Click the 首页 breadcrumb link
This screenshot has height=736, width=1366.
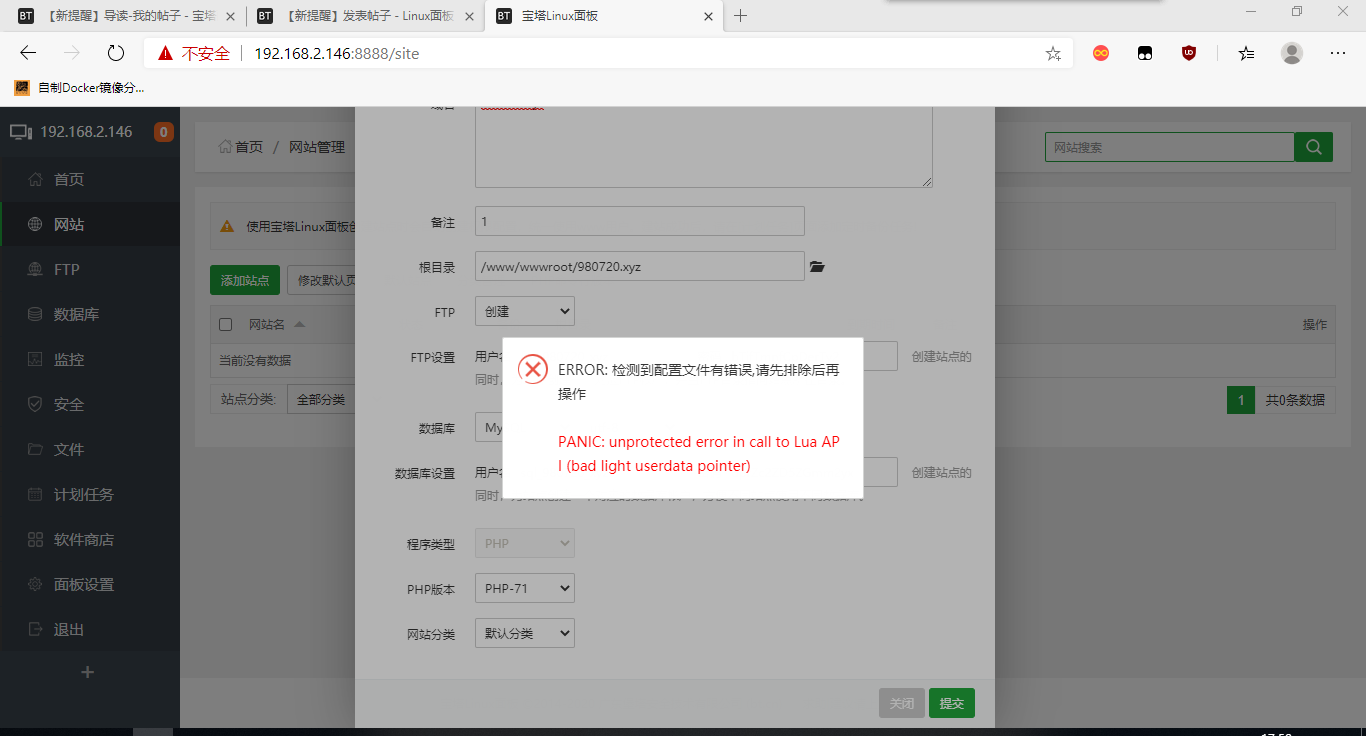(241, 147)
